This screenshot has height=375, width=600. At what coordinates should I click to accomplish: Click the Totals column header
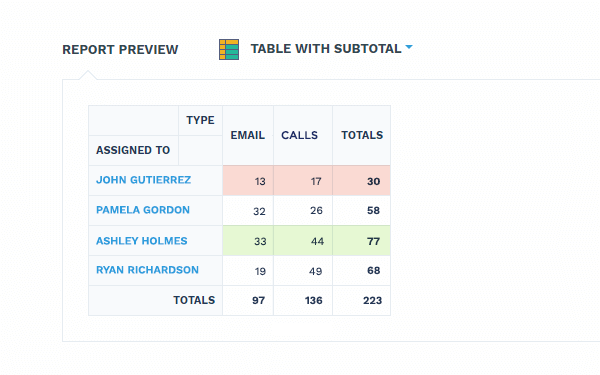pos(362,135)
